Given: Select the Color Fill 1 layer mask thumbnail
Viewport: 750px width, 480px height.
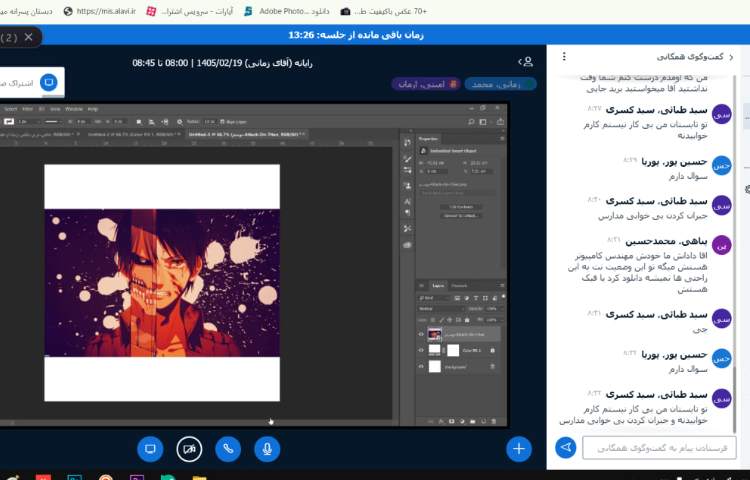Looking at the screenshot, I should [453, 350].
